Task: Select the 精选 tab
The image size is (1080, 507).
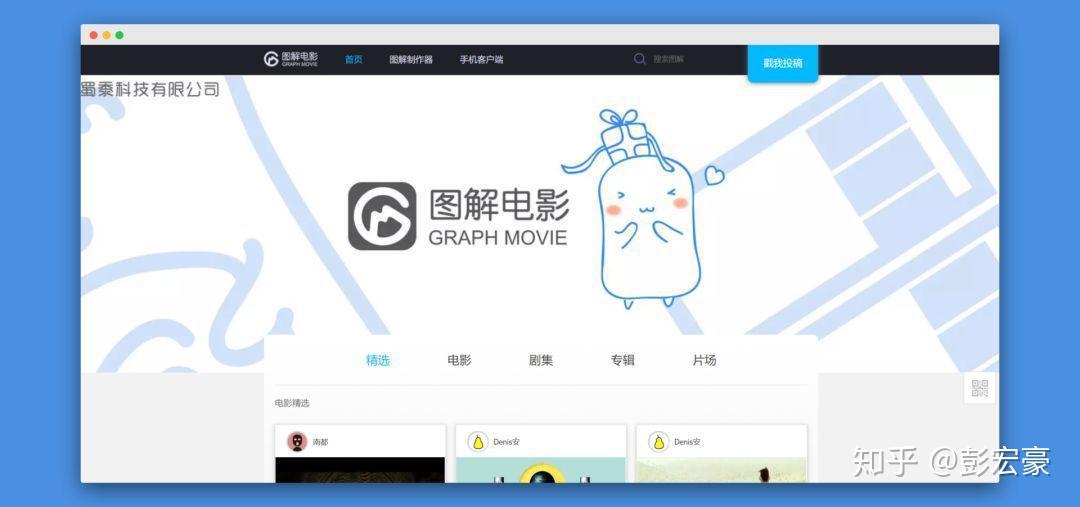Action: pos(377,360)
